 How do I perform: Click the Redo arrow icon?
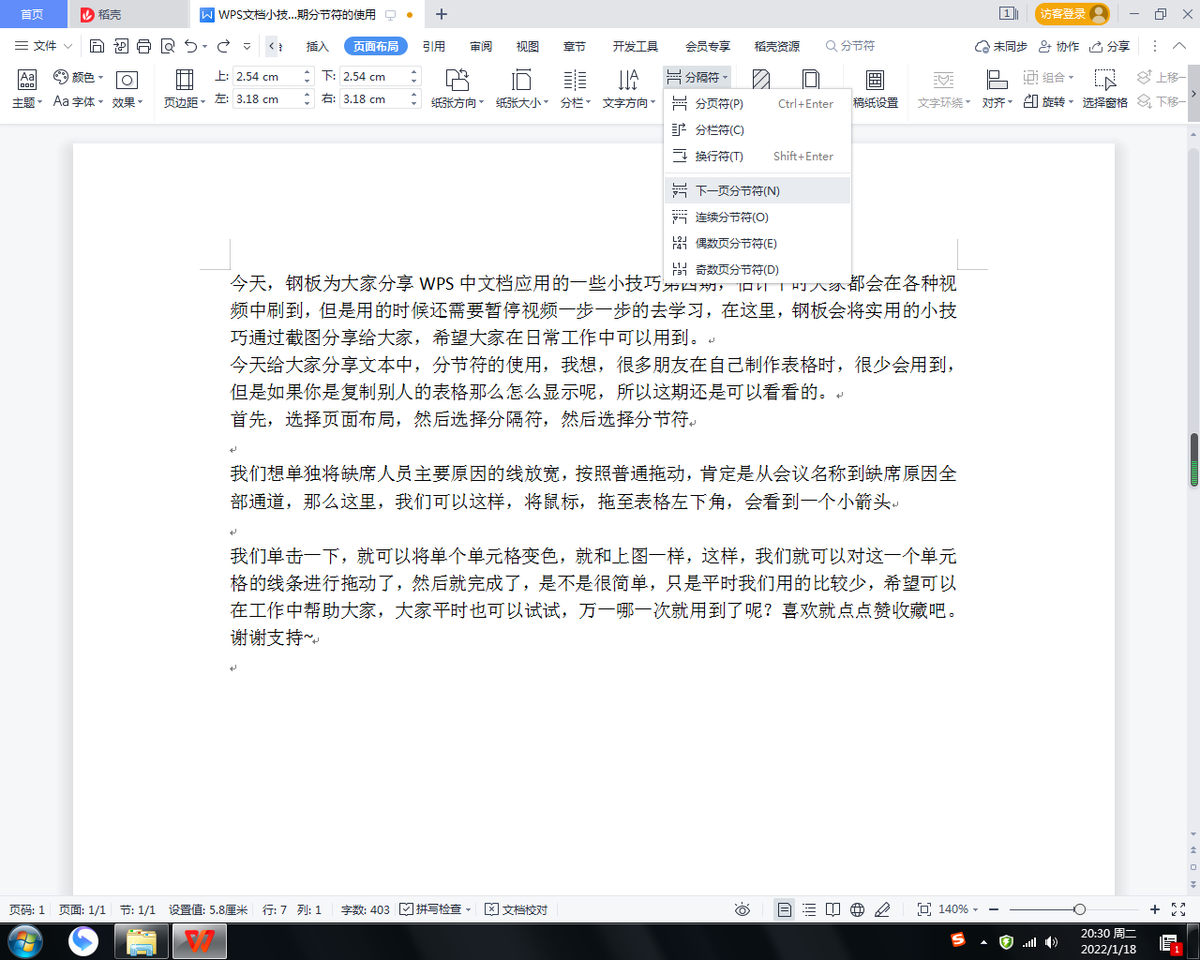(223, 46)
